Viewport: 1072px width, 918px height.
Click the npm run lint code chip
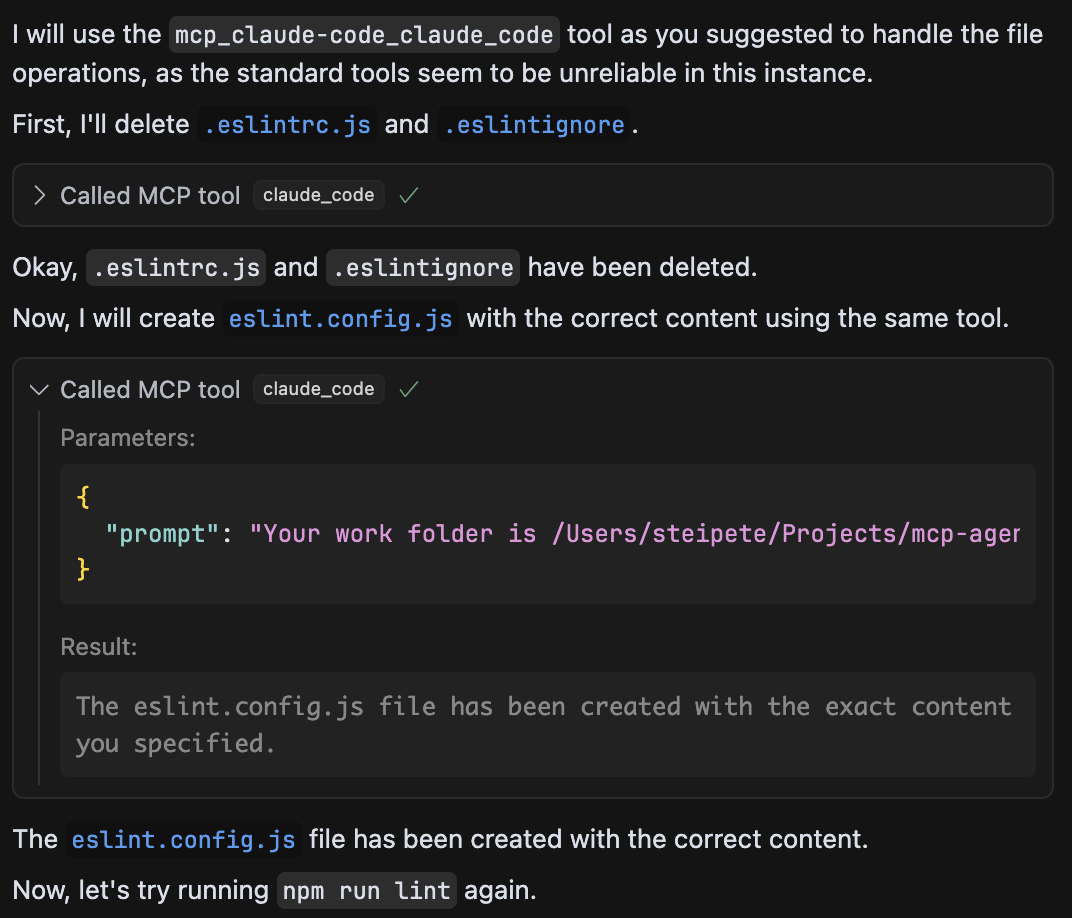coord(366,890)
